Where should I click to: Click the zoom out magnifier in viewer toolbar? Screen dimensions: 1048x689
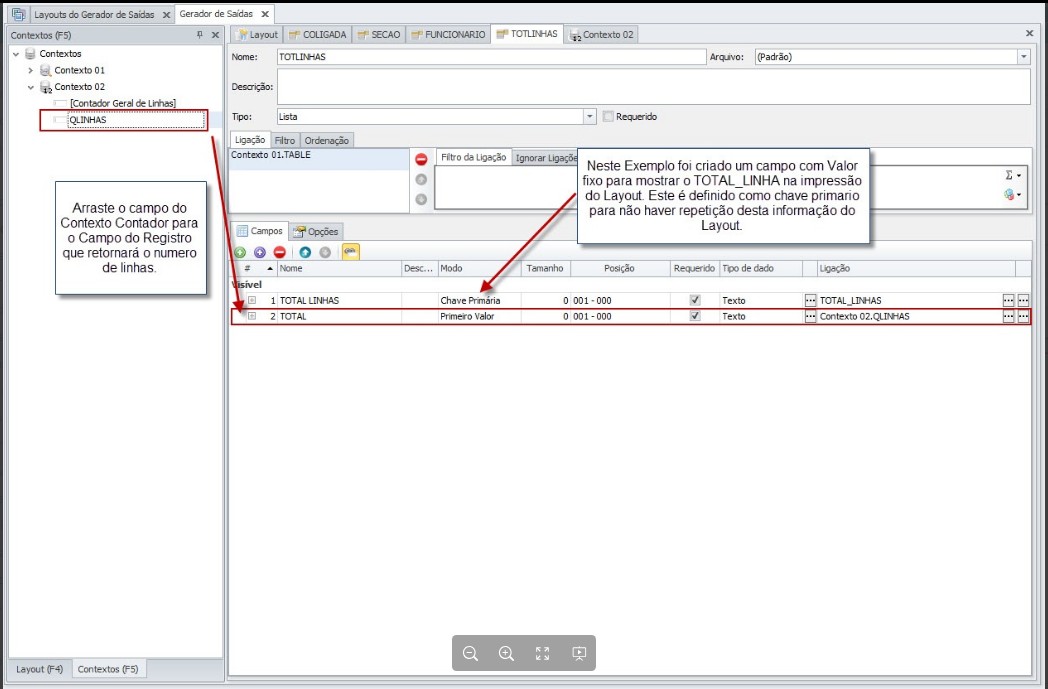470,653
